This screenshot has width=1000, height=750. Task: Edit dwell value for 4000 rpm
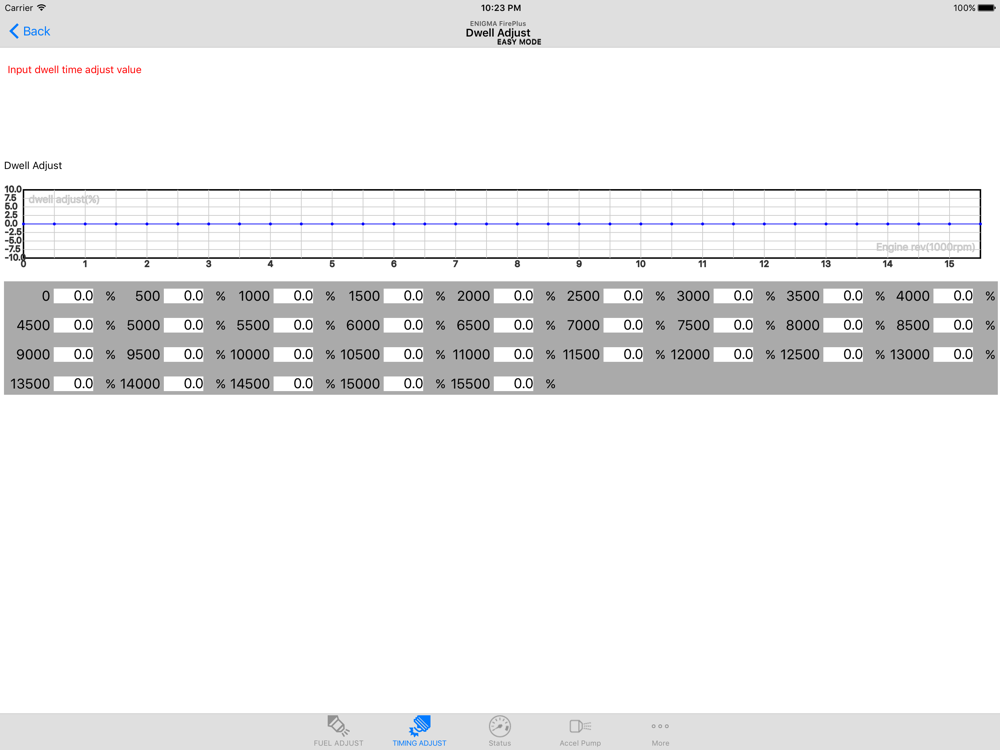pos(953,296)
